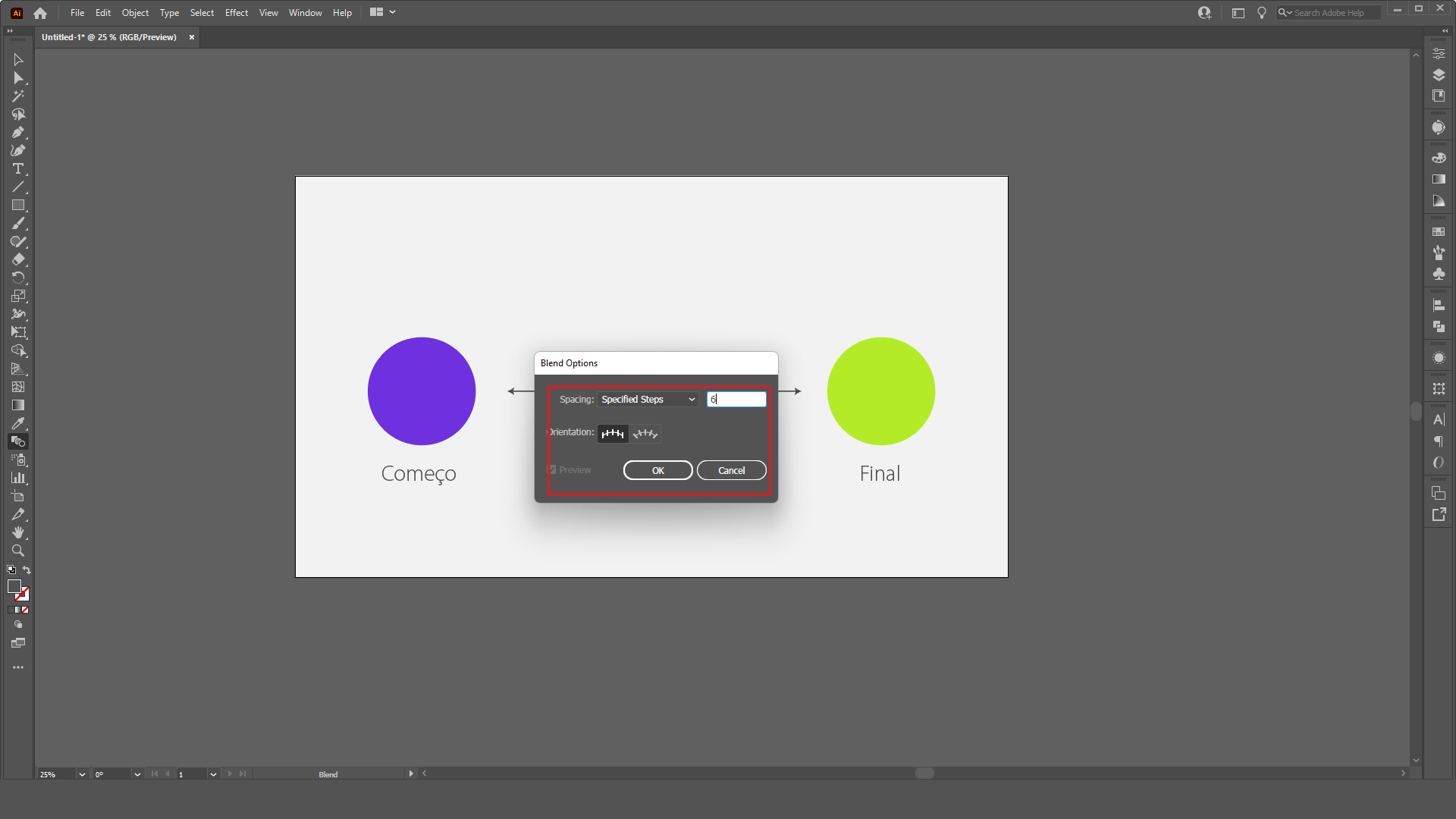Expand the zoom level dropdown
The height and width of the screenshot is (819, 1456).
82,774
